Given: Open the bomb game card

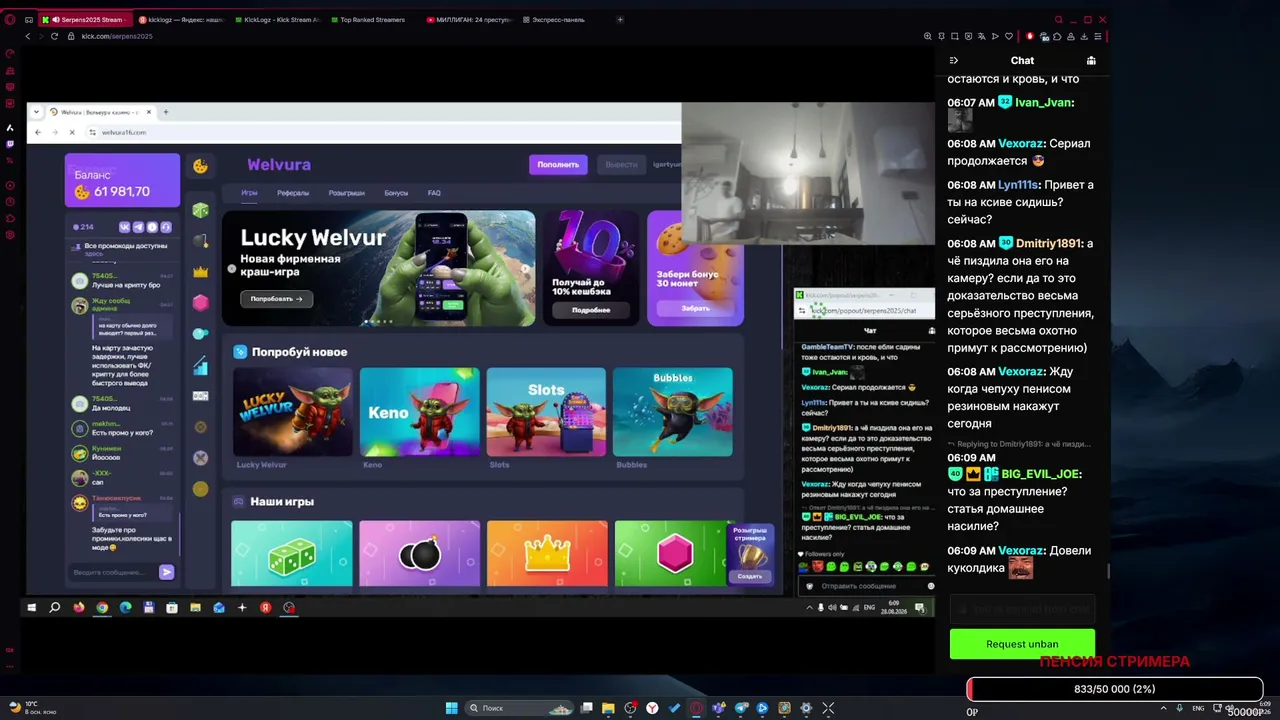Looking at the screenshot, I should (420, 554).
